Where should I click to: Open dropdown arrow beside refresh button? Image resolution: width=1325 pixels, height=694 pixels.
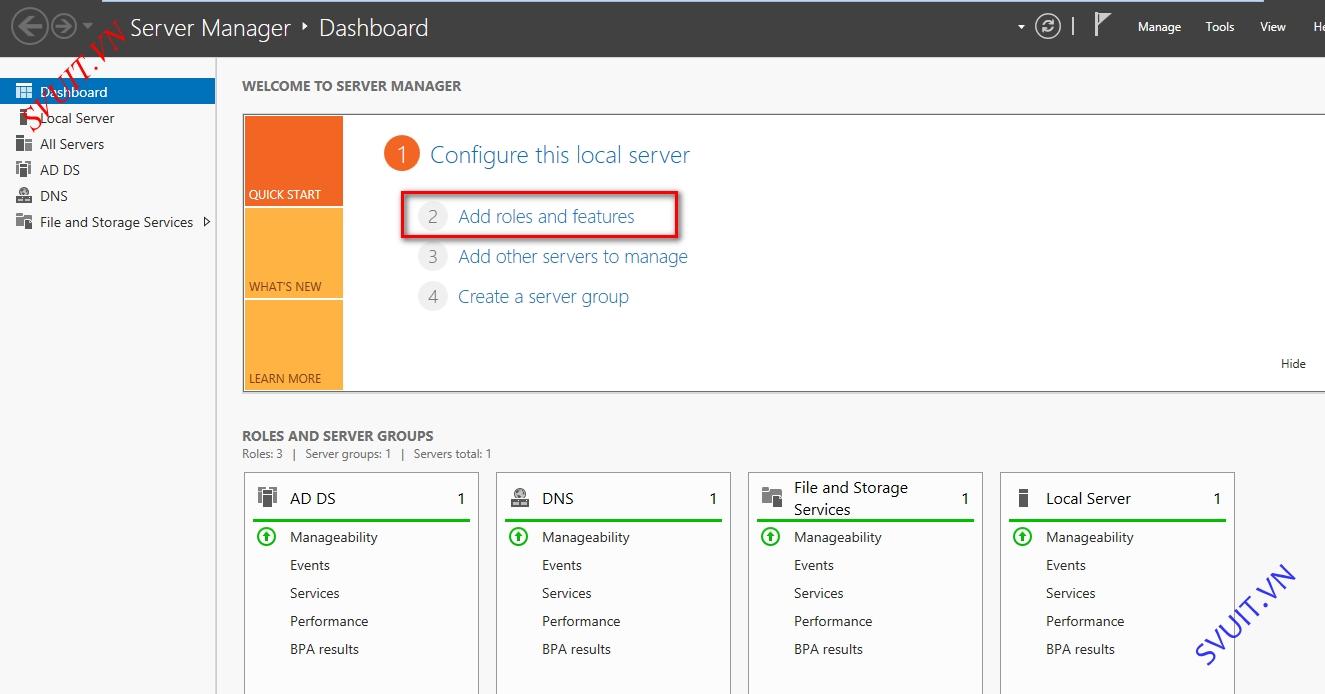1021,27
